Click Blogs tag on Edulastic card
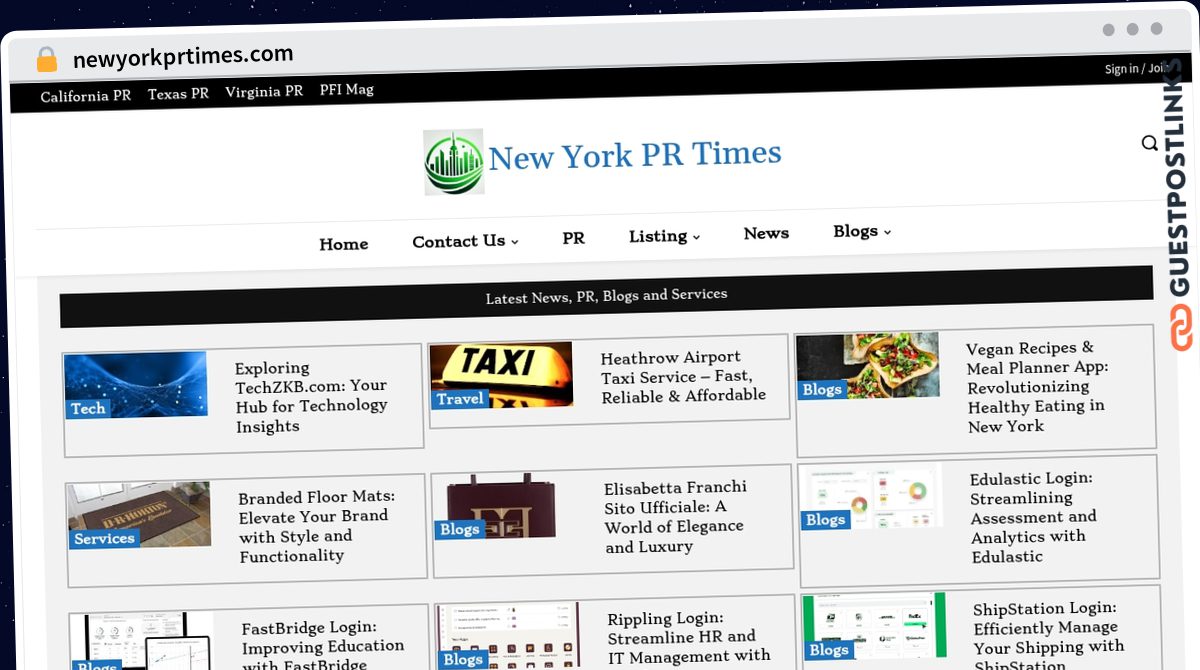Screen dimensions: 1200x670 [826, 520]
